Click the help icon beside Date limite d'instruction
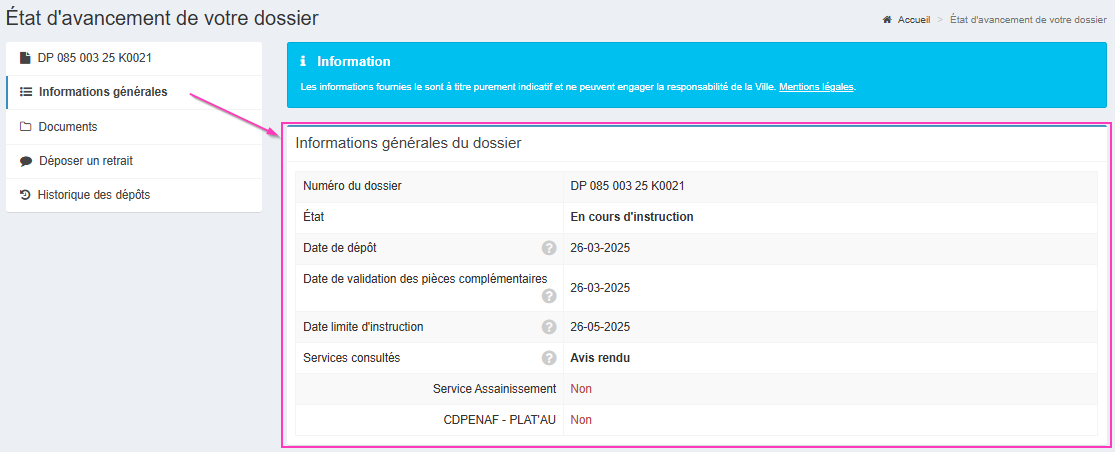Viewport: 1115px width, 452px height. pyautogui.click(x=549, y=327)
